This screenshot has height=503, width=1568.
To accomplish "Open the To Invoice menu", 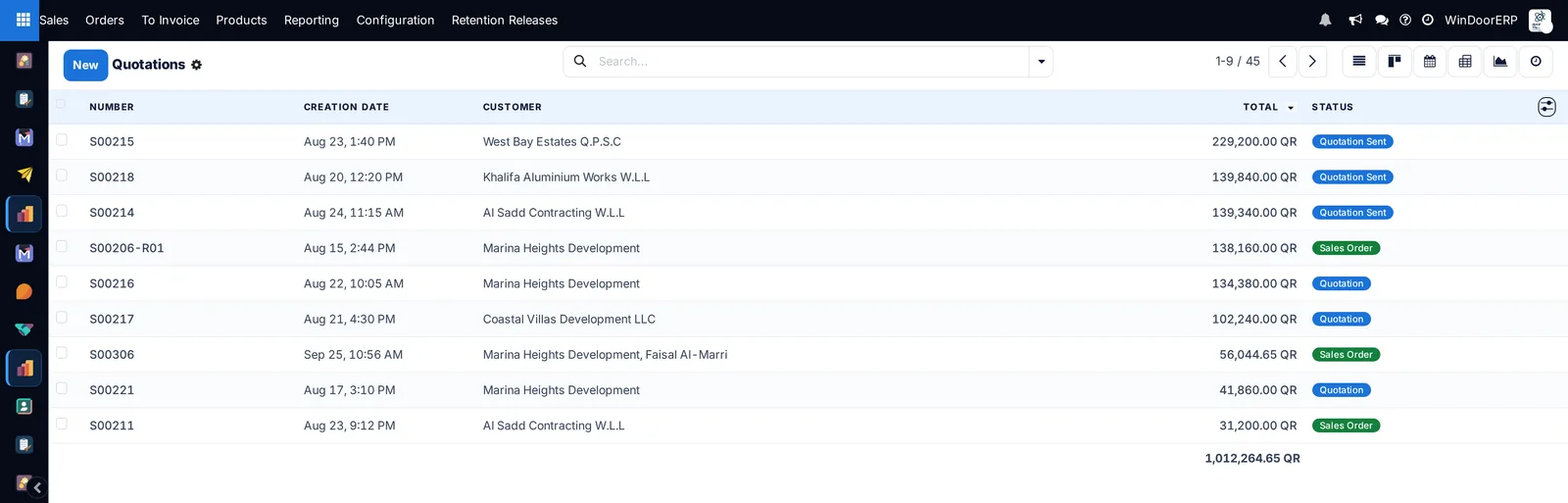I will pyautogui.click(x=171, y=20).
